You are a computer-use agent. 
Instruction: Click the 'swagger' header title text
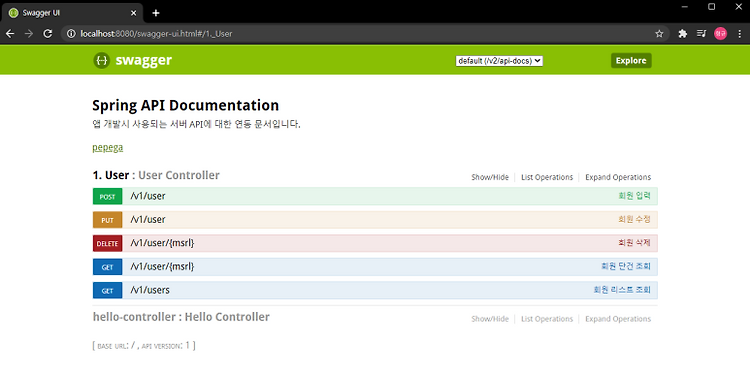click(x=143, y=61)
